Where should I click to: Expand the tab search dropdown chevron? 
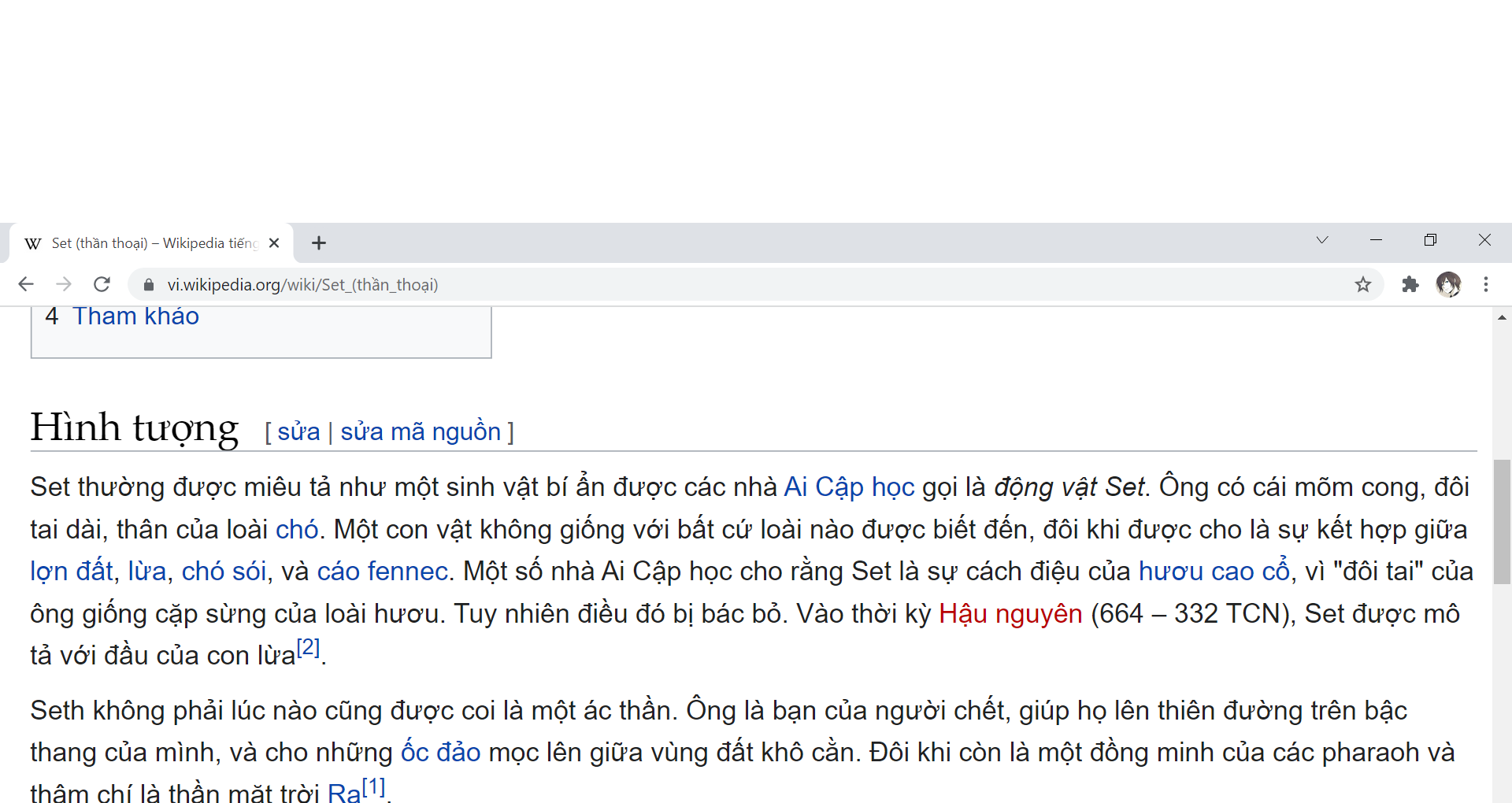[1322, 240]
